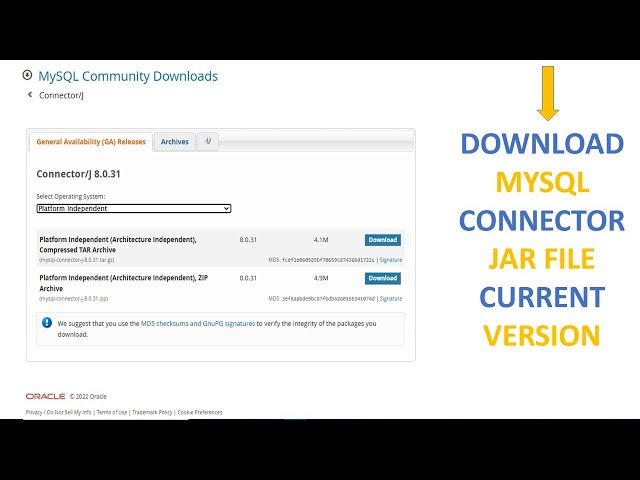Click the Connector/J breadcrumb text
This screenshot has width=640, height=480.
tap(61, 96)
